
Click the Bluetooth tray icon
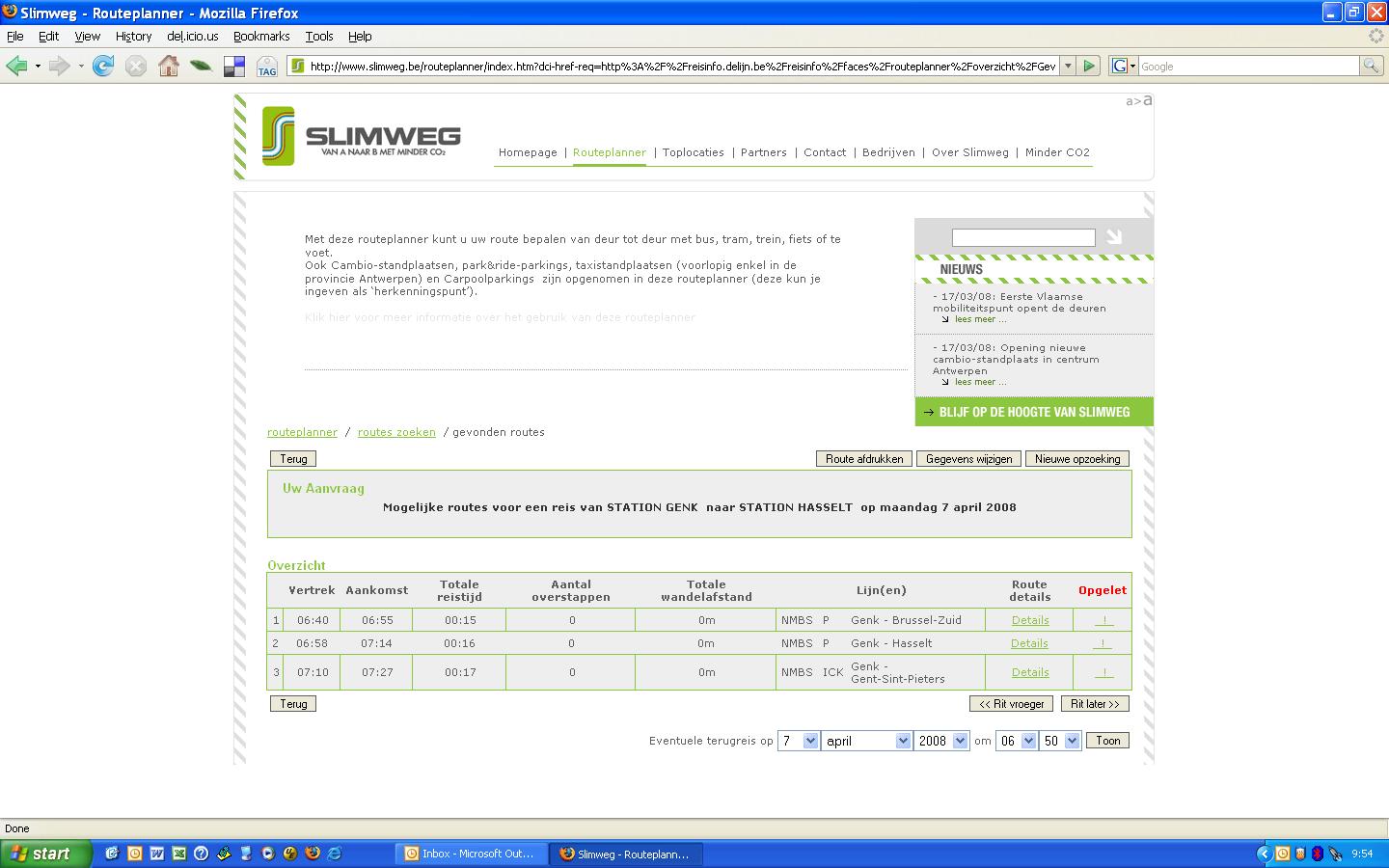[x=1318, y=854]
